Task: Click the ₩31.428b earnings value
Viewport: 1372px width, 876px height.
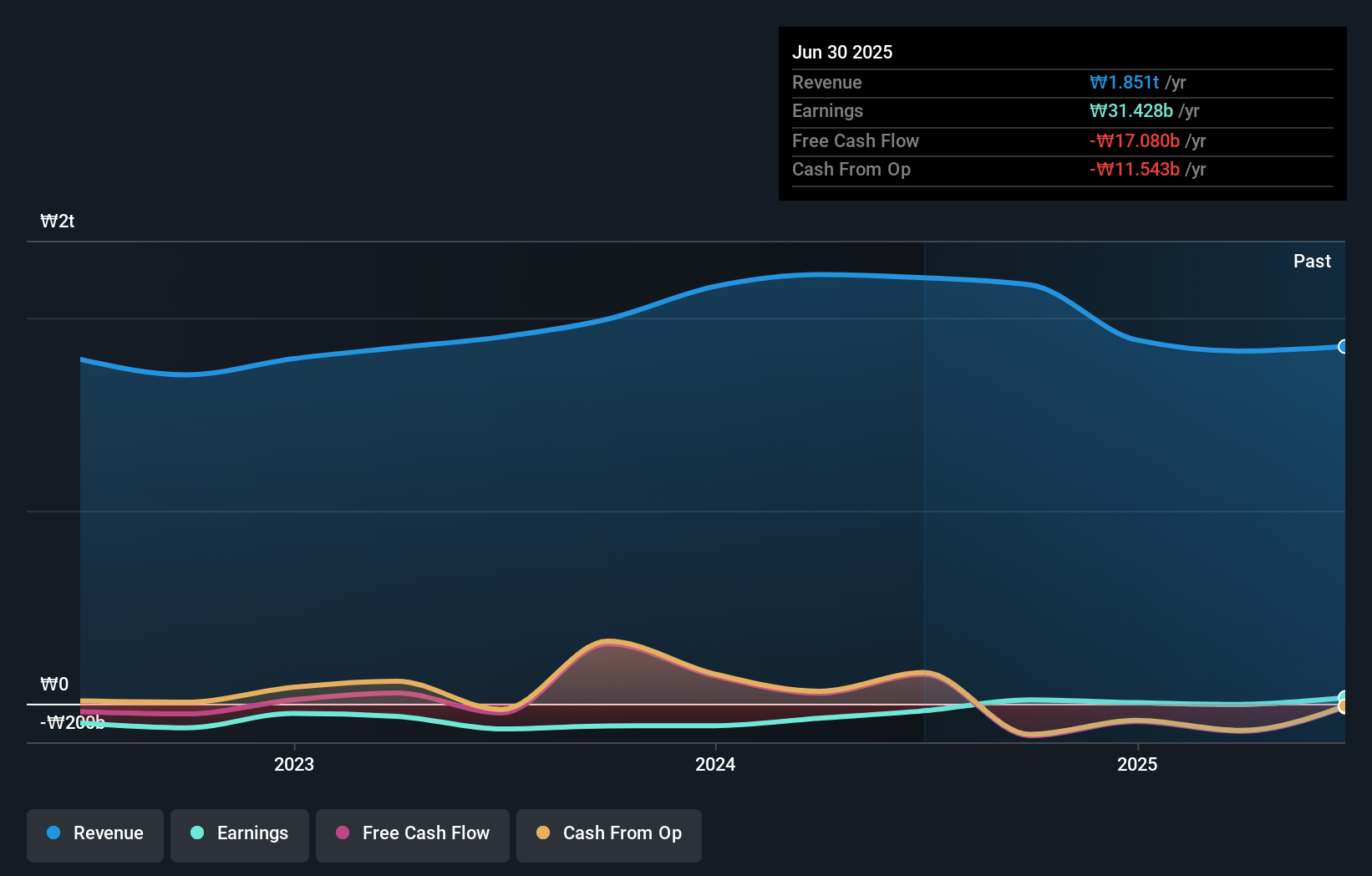Action: [x=1131, y=110]
